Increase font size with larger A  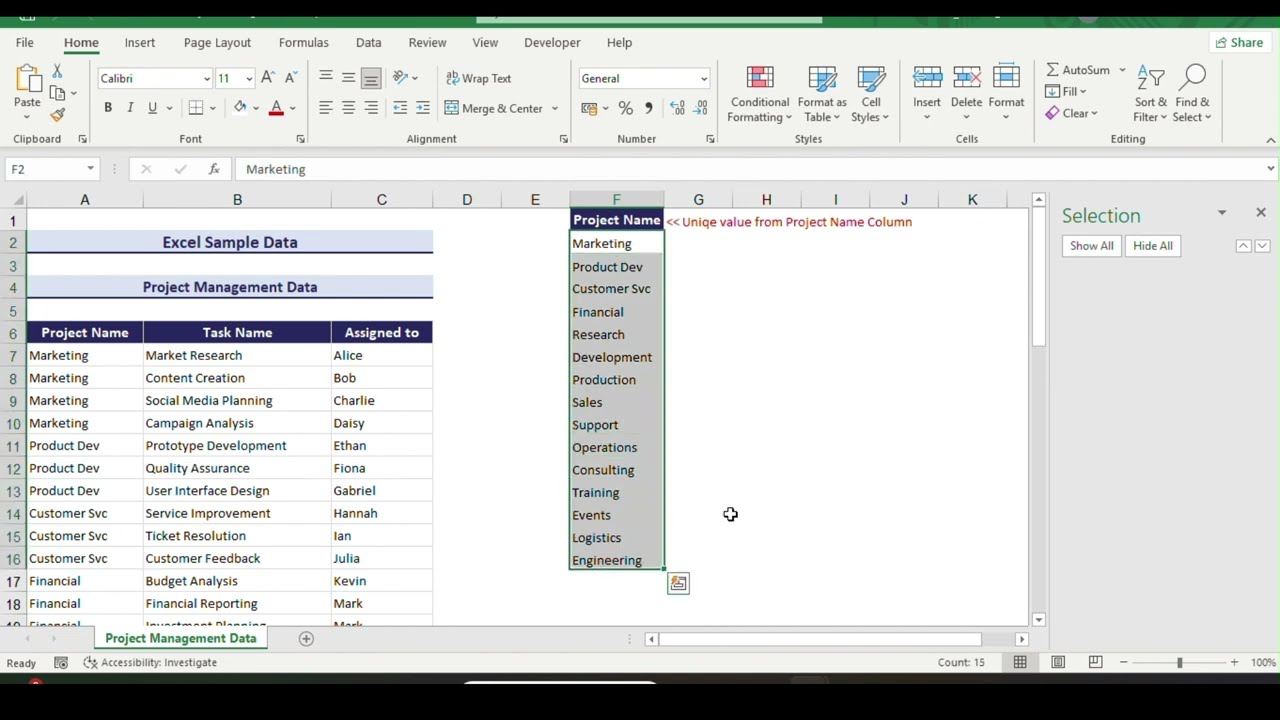click(267, 78)
